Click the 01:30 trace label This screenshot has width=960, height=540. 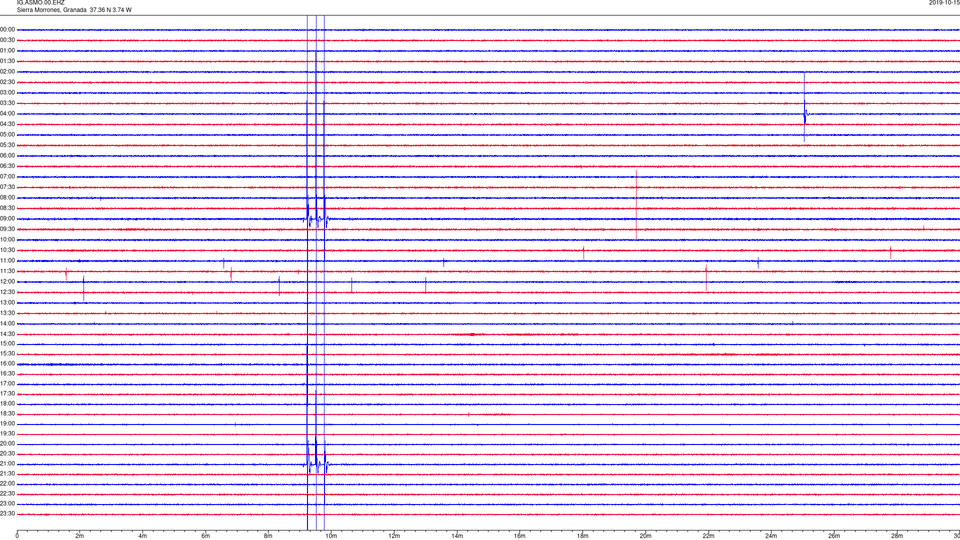pos(7,61)
